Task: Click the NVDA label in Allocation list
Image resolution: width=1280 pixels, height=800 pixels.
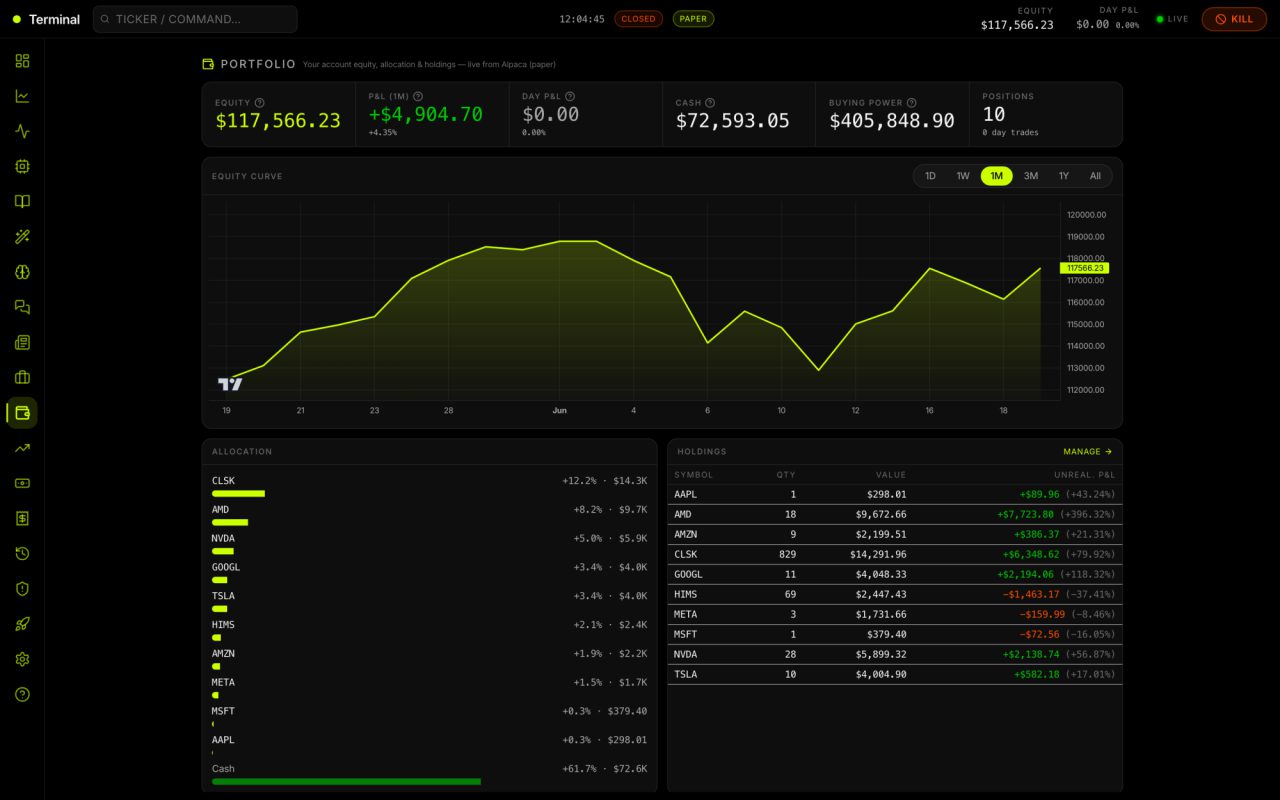Action: (x=223, y=538)
